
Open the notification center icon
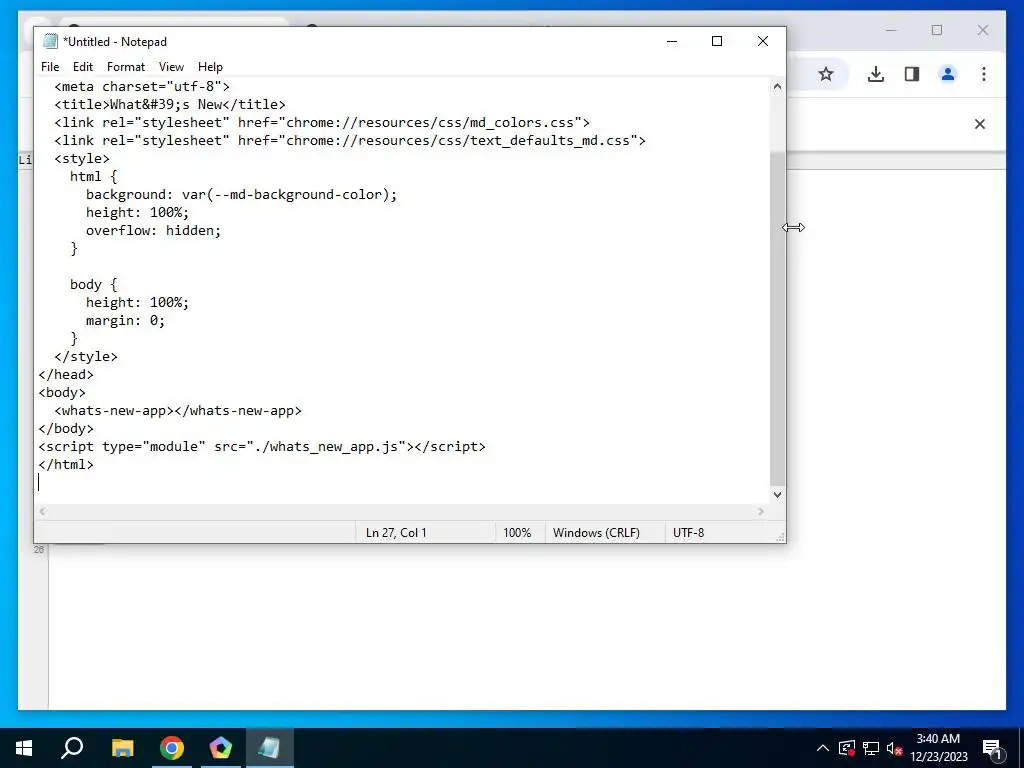point(992,748)
